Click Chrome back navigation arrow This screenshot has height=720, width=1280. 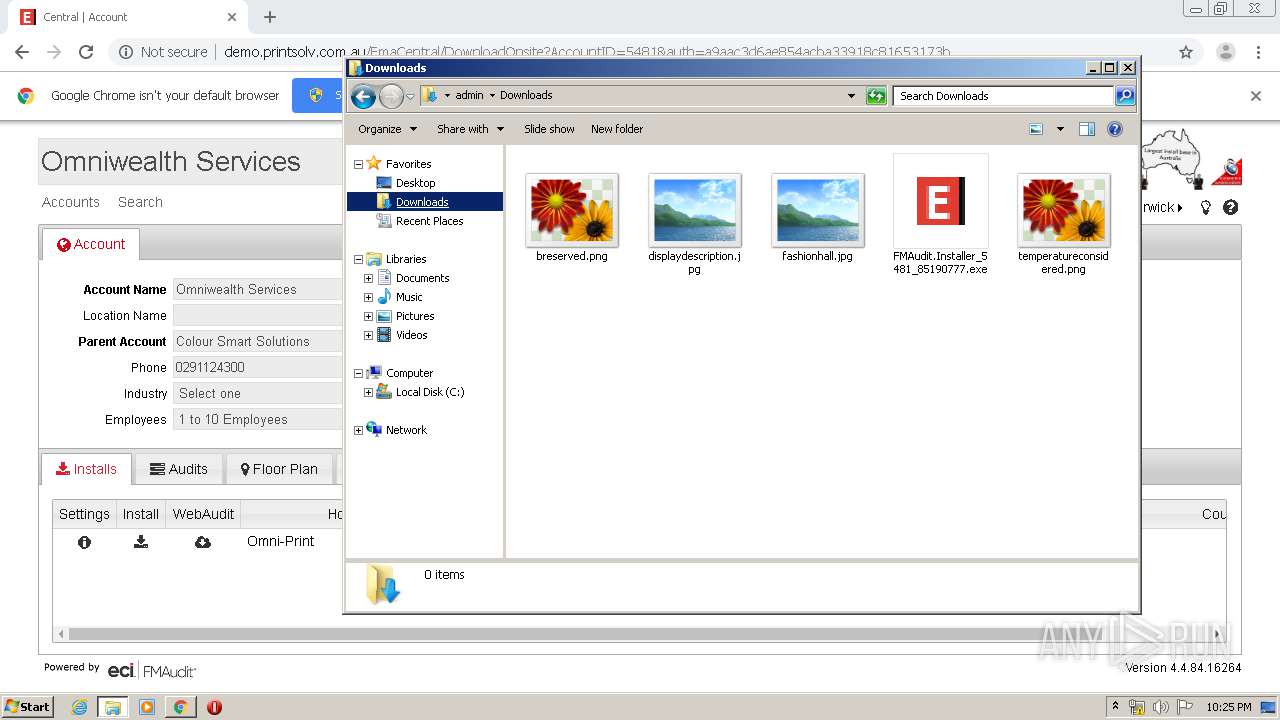pyautogui.click(x=22, y=52)
